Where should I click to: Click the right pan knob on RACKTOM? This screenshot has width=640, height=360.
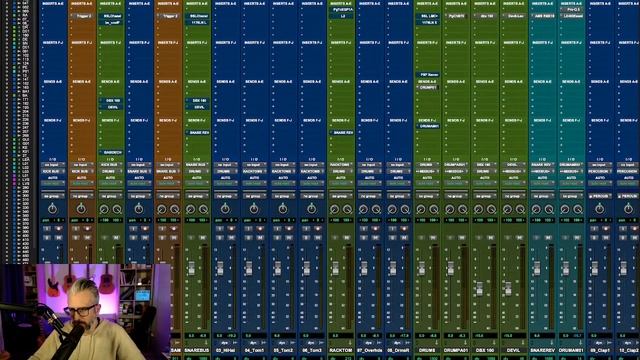pyautogui.click(x=347, y=209)
